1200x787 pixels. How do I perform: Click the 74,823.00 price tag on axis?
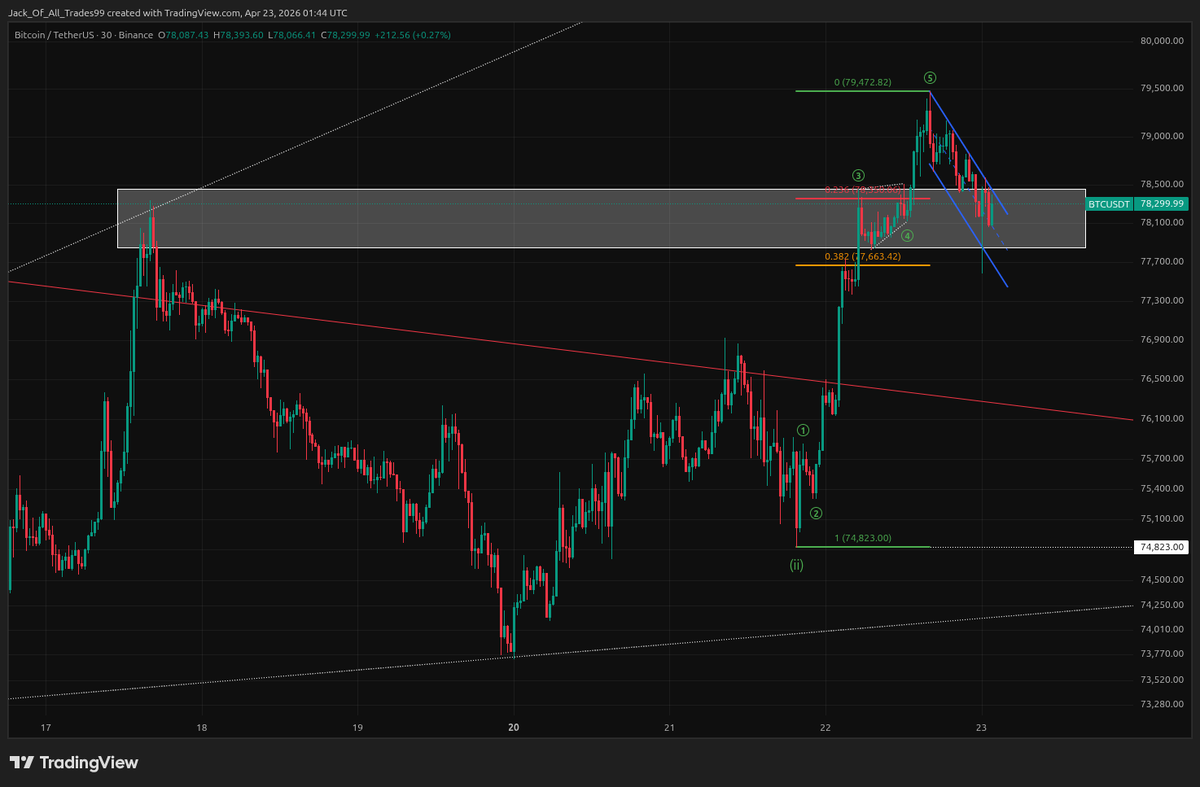[1162, 547]
